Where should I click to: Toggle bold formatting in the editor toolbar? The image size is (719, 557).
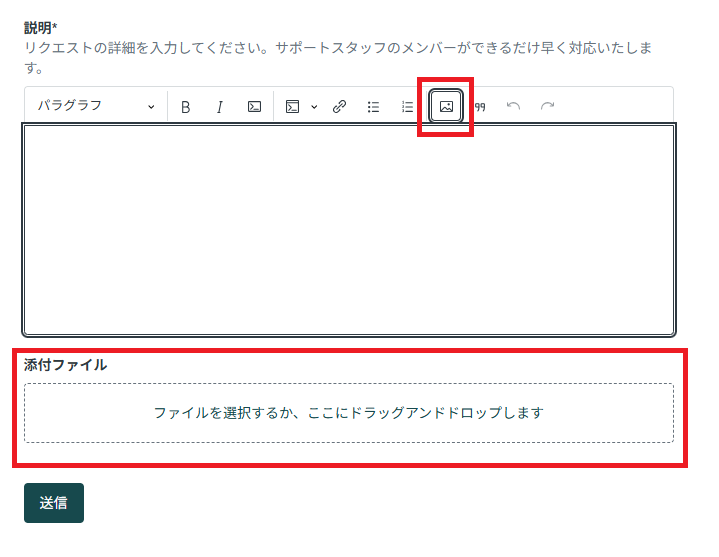185,107
